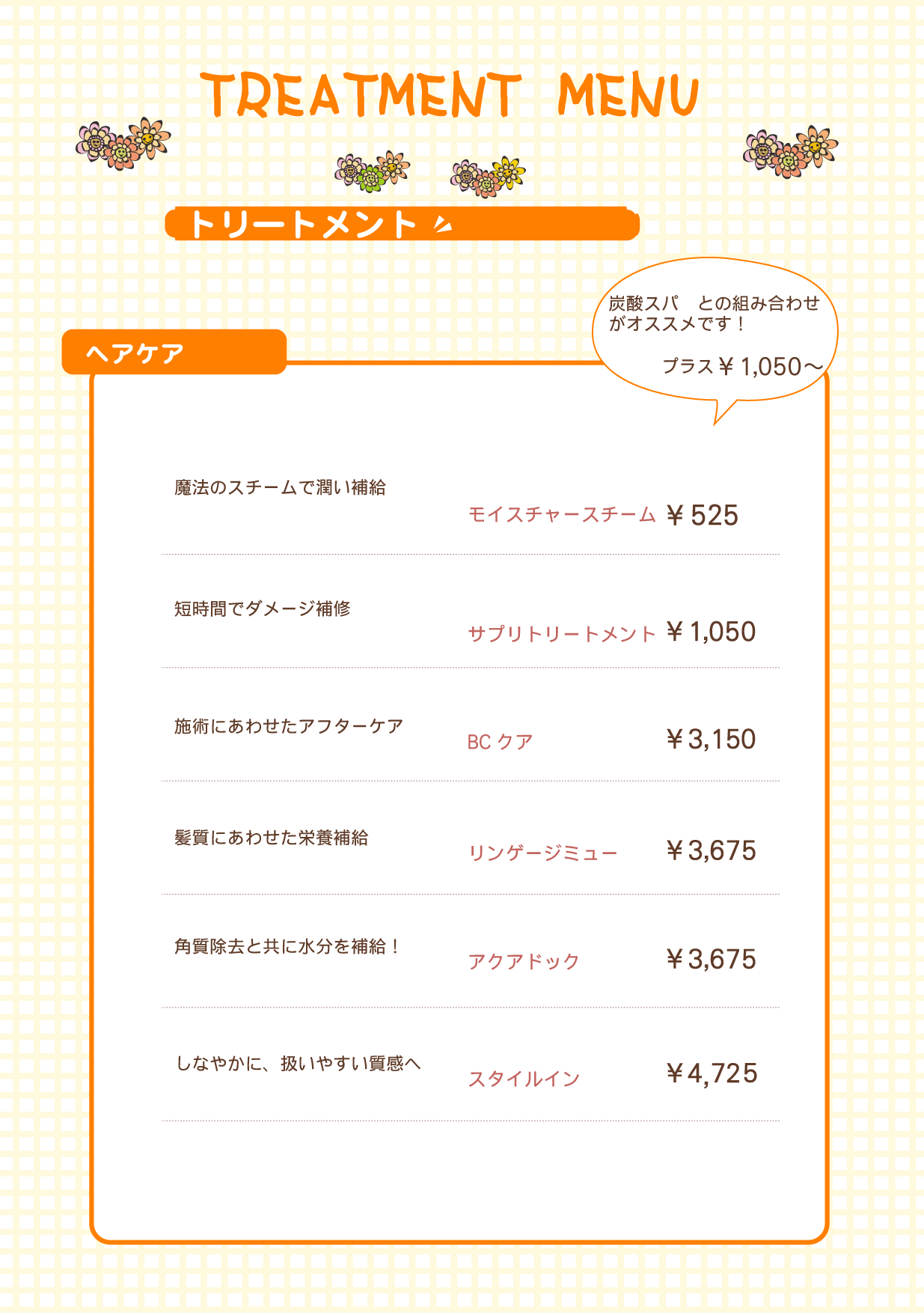Click the ￥525 price
Image resolution: width=924 pixels, height=1313 pixels.
click(x=702, y=515)
